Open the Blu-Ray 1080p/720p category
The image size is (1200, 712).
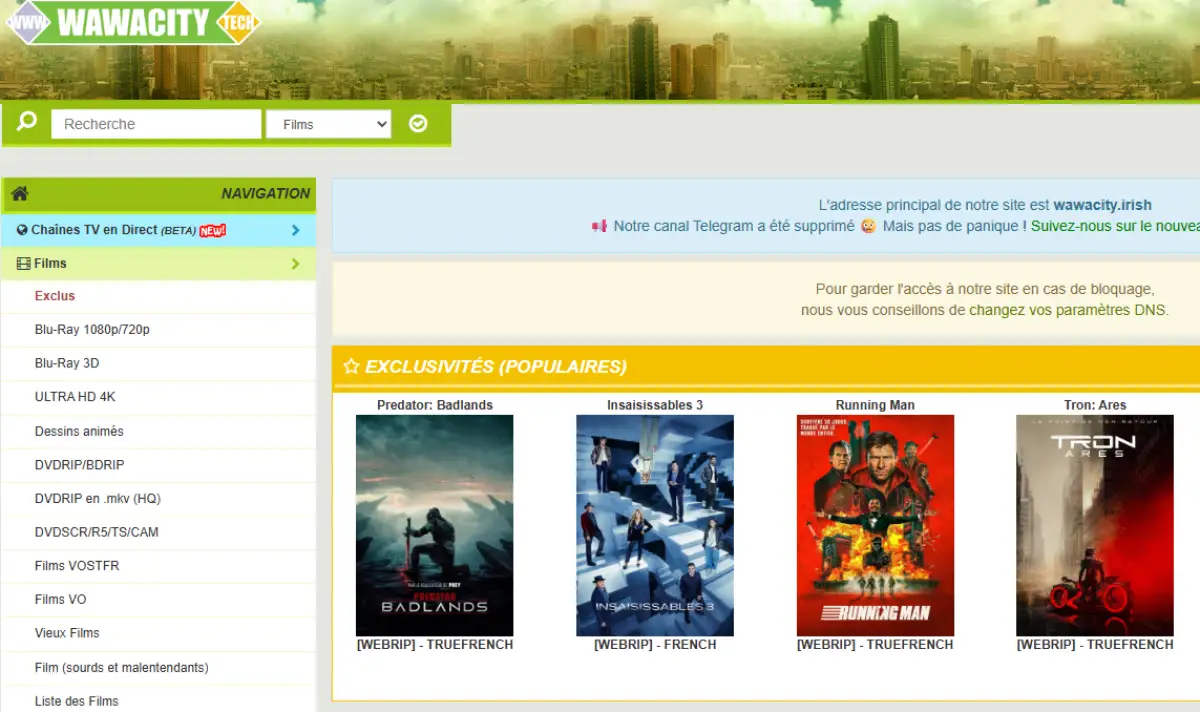(92, 330)
